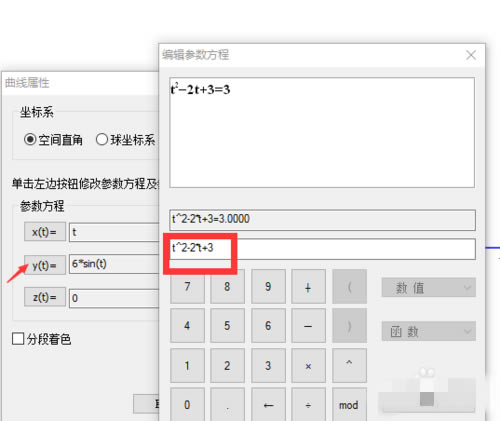Click the result field showing t^2-2*t+3=3.0000
Screen dimensions: 500x421
[x=322, y=220]
